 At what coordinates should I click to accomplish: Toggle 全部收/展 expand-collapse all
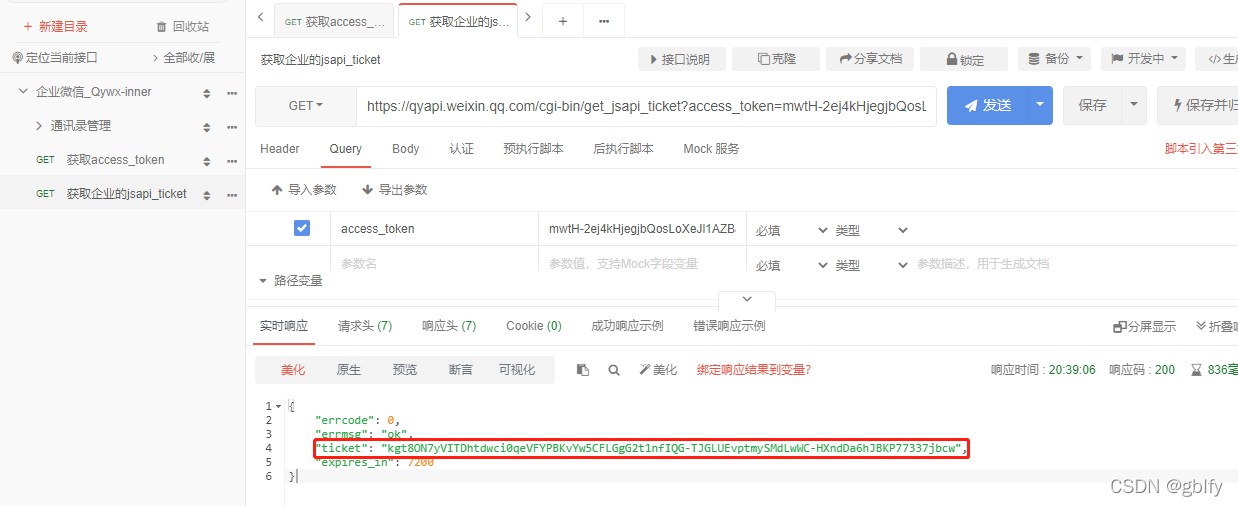[183, 58]
